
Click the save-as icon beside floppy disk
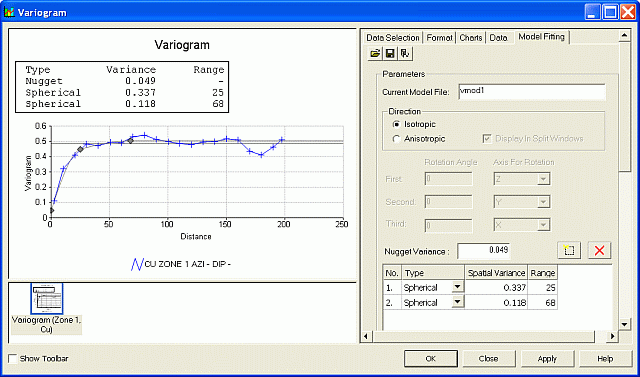click(x=405, y=53)
